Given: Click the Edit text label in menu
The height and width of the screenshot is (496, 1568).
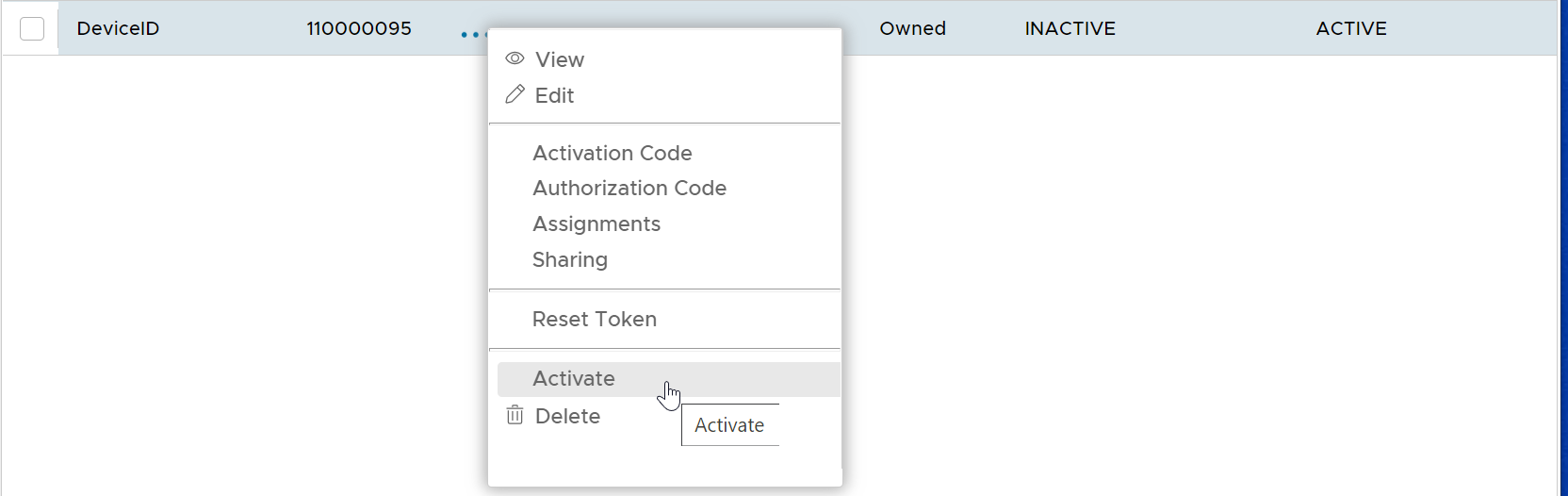Looking at the screenshot, I should (554, 95).
